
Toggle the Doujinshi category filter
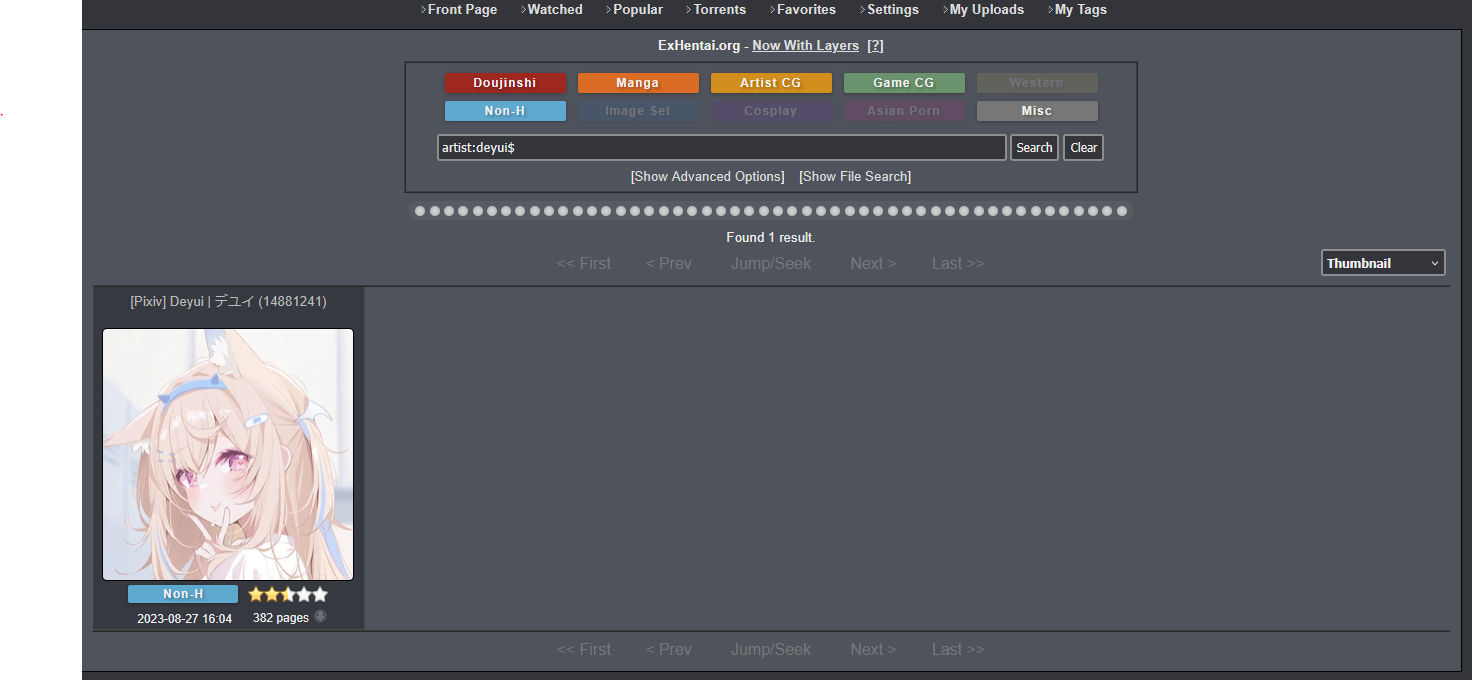tap(505, 83)
